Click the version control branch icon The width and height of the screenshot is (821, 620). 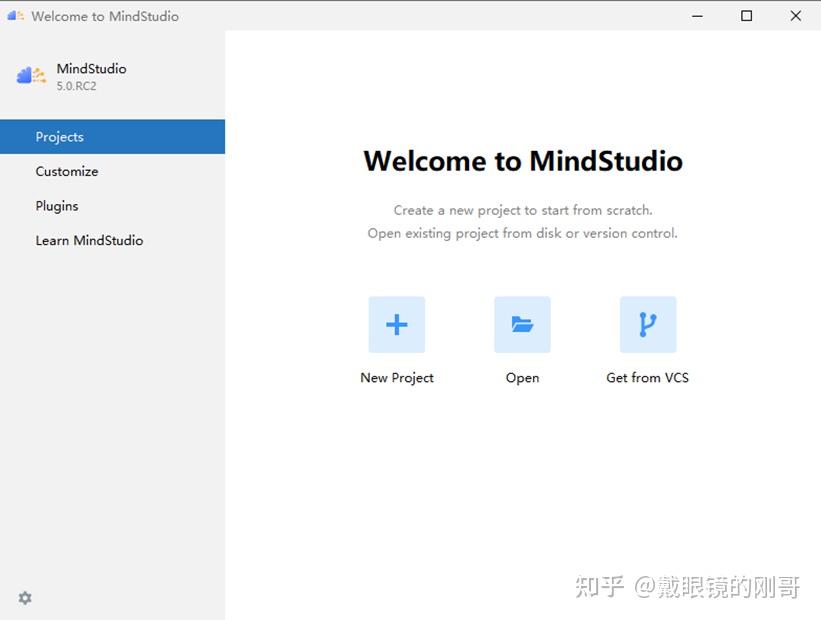[647, 323]
